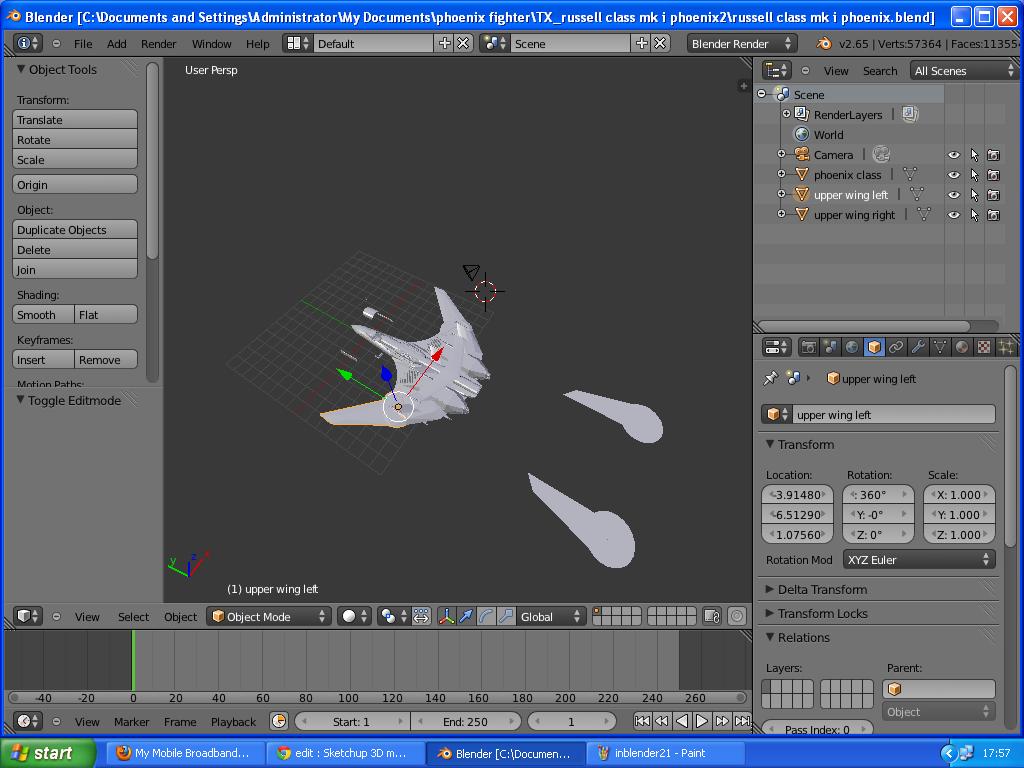Open the Rotation Mode dropdown showing XYZ Euler
Screen dimensions: 1024x768
tap(918, 560)
